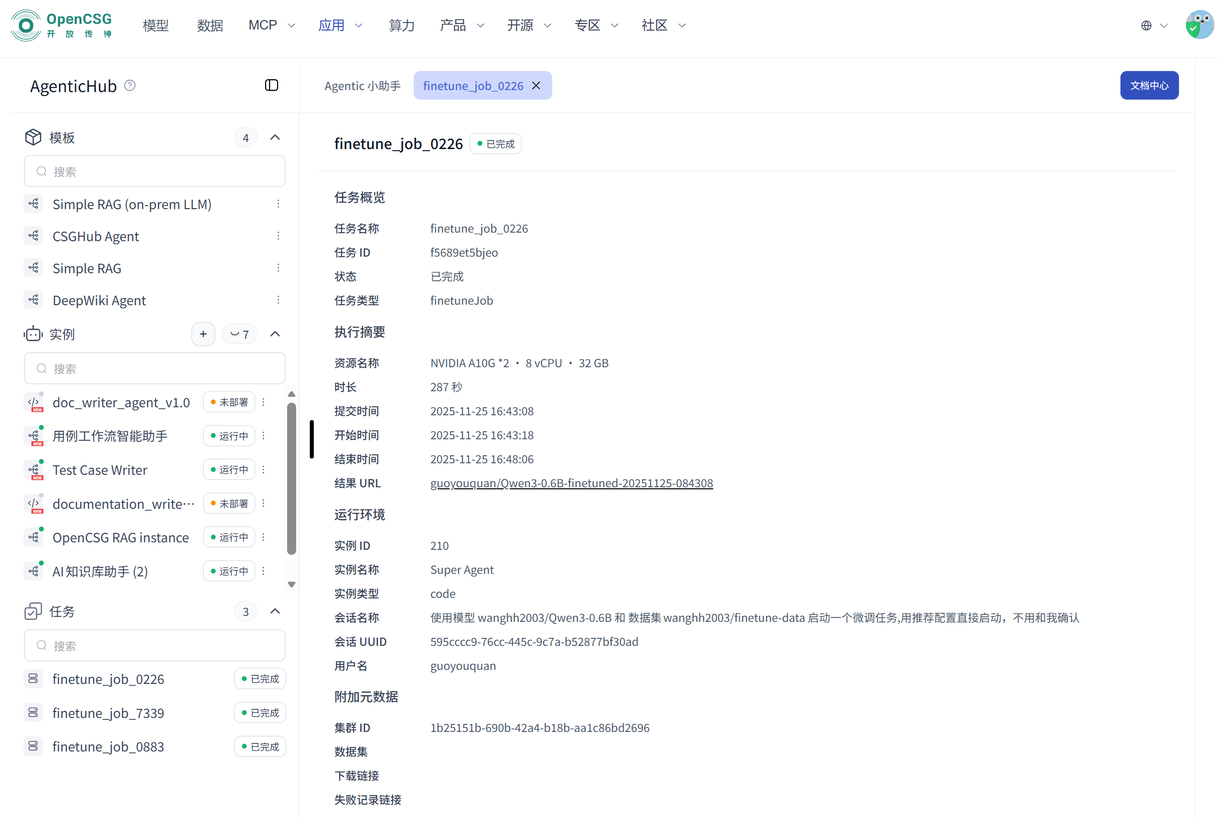Click the user avatar icon
This screenshot has width=1219, height=818.
point(1198,25)
